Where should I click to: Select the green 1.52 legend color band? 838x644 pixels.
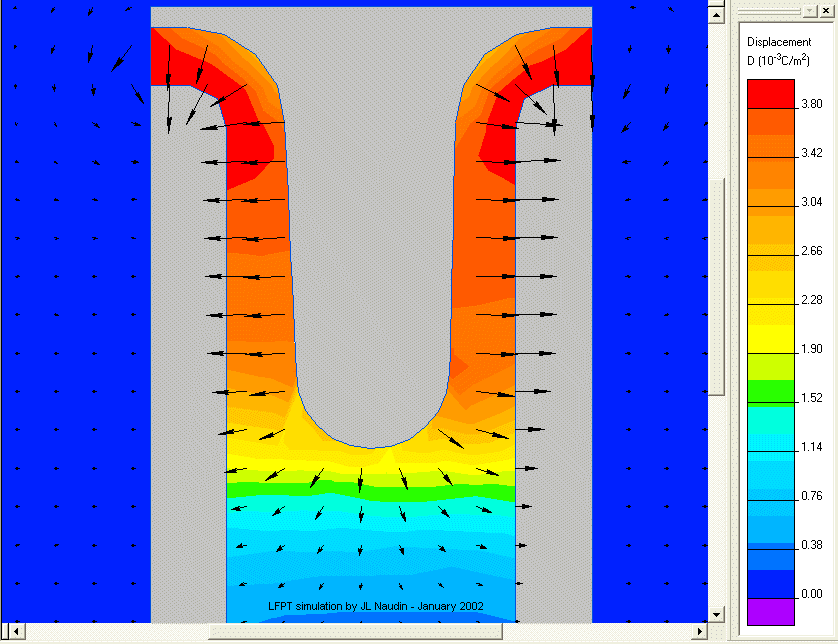click(x=771, y=391)
